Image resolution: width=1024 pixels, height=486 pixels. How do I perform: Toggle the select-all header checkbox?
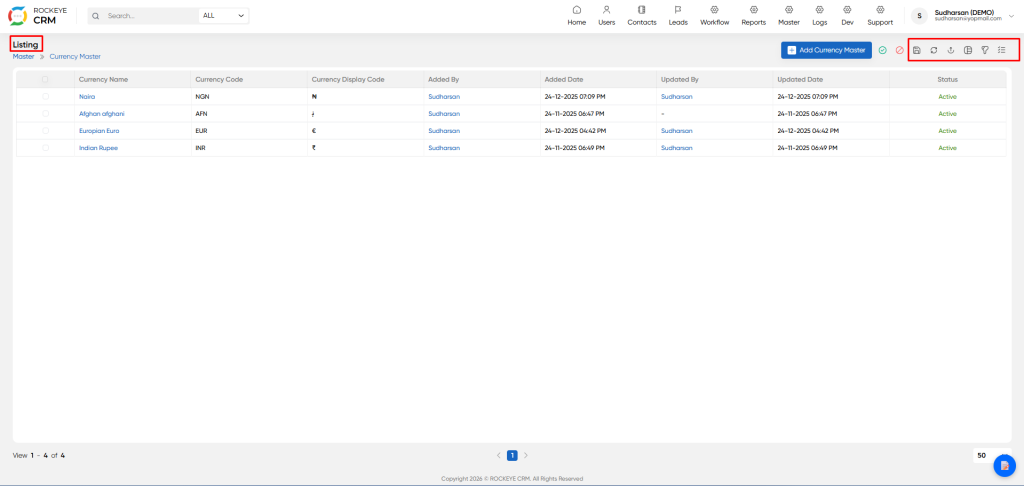pos(45,80)
